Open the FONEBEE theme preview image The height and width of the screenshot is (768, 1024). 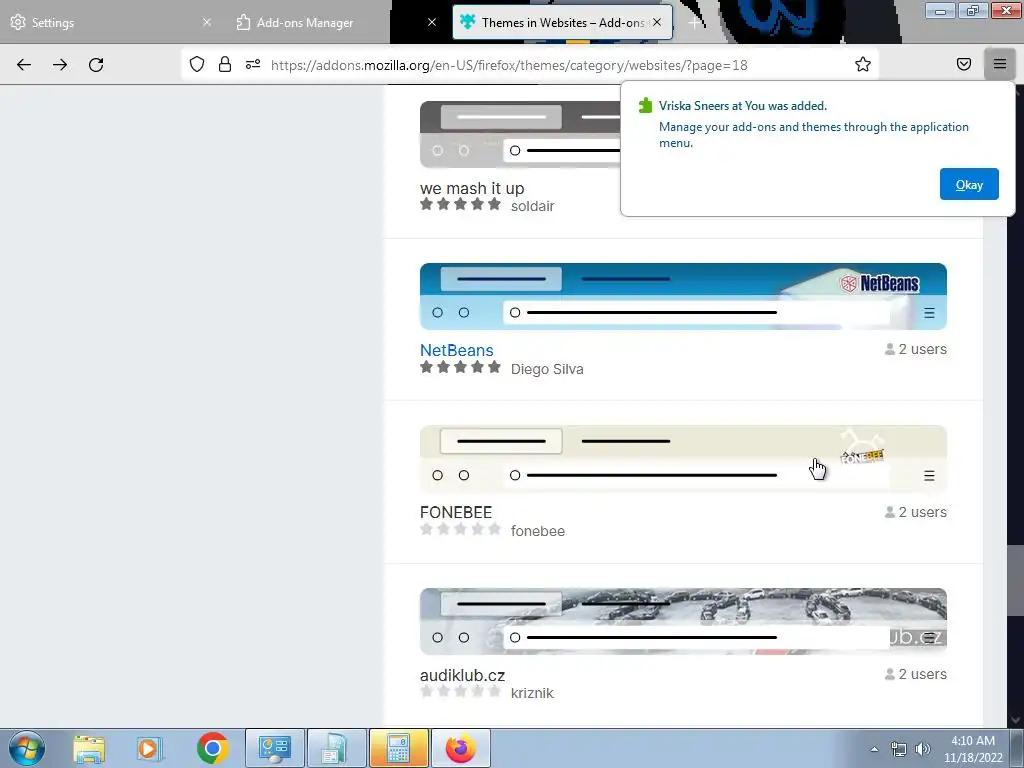coord(683,458)
